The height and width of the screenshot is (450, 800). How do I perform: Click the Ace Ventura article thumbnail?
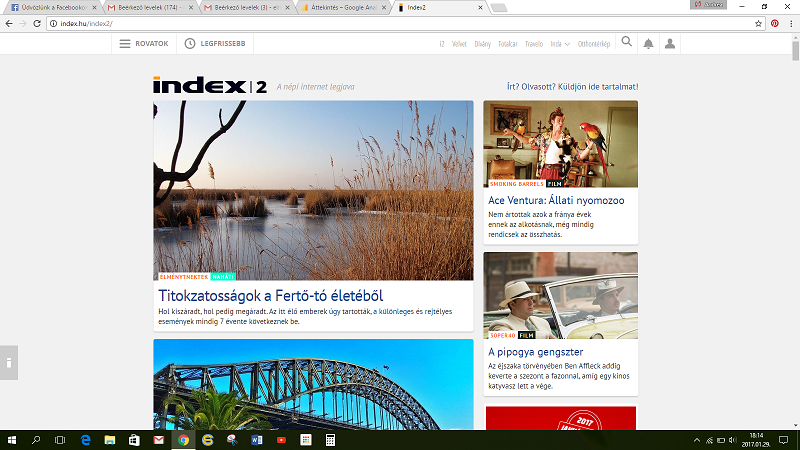pos(560,144)
